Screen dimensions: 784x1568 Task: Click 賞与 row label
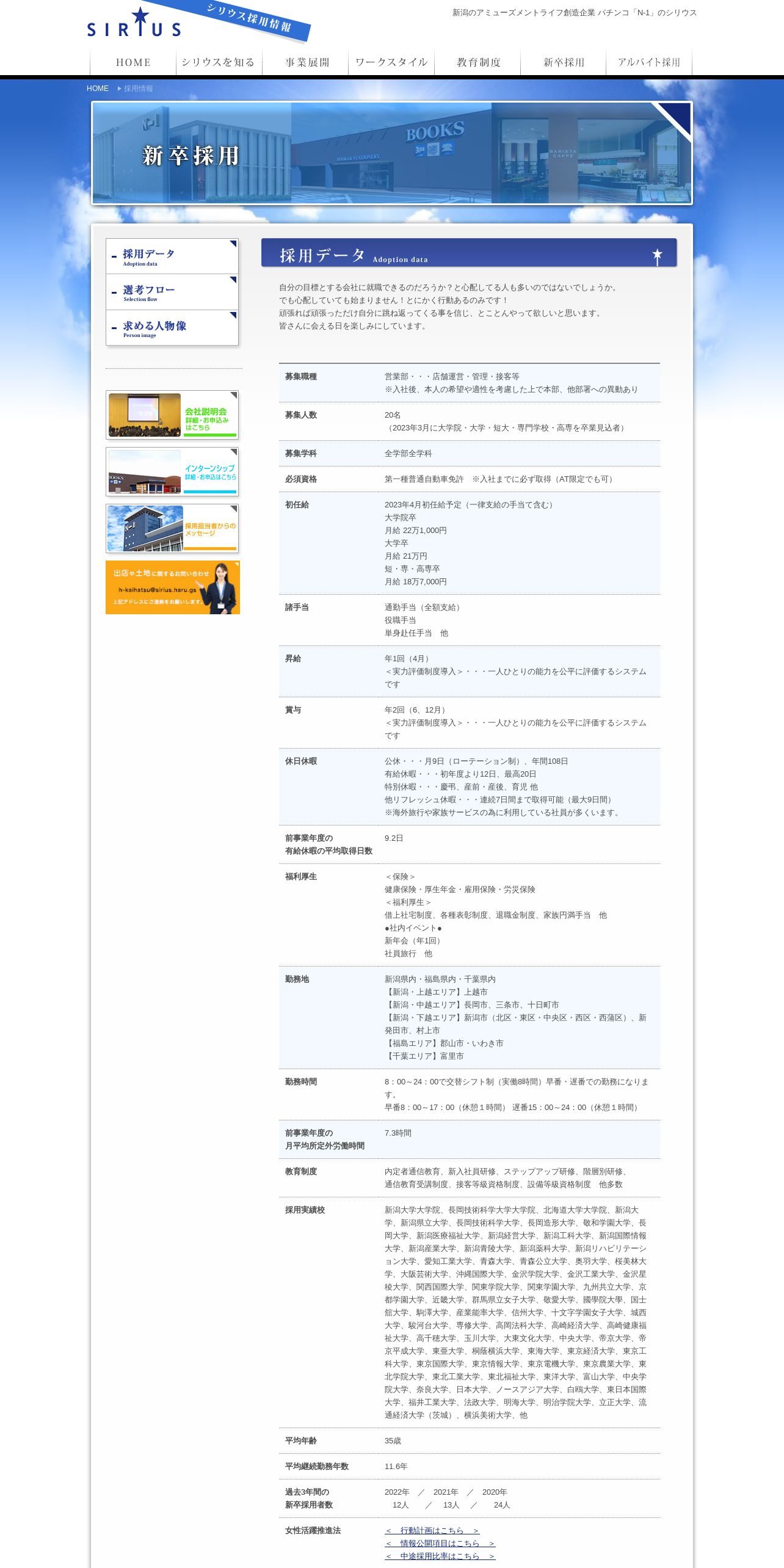[x=293, y=710]
